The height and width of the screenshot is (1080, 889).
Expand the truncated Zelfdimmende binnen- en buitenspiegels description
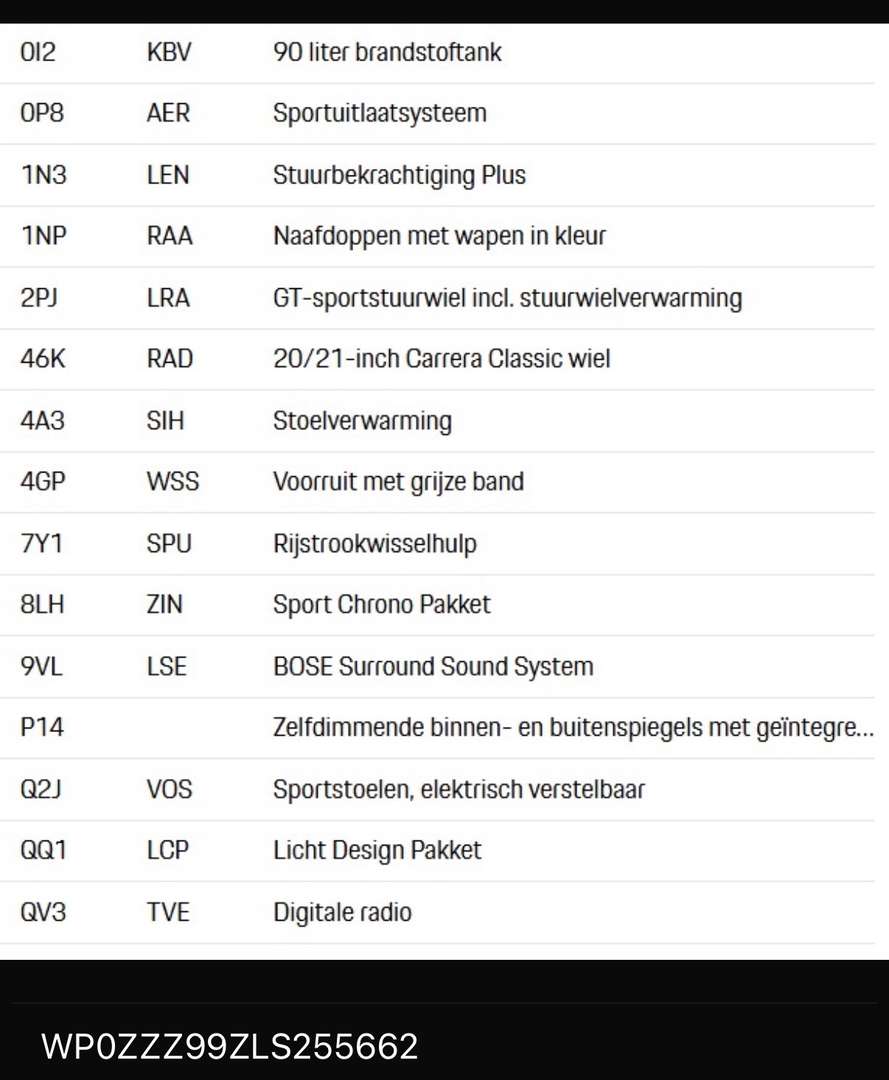[x=573, y=728]
